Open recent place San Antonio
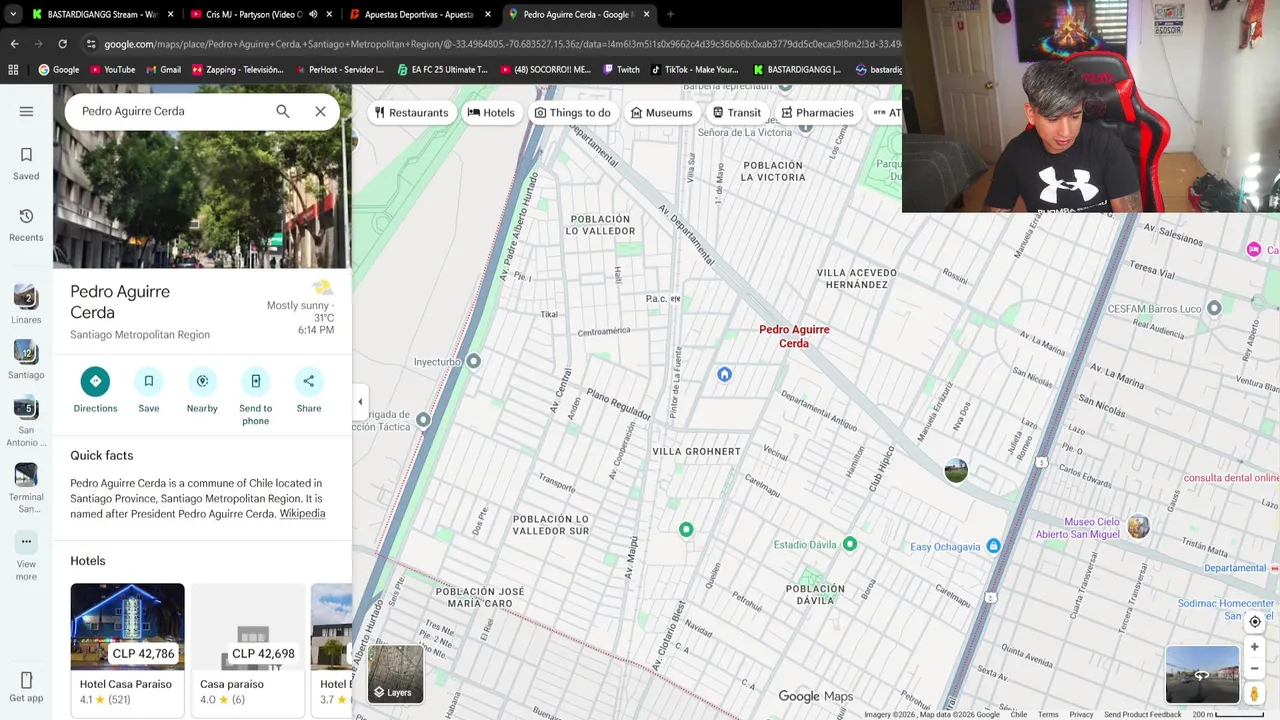This screenshot has height=720, width=1280. 26,421
